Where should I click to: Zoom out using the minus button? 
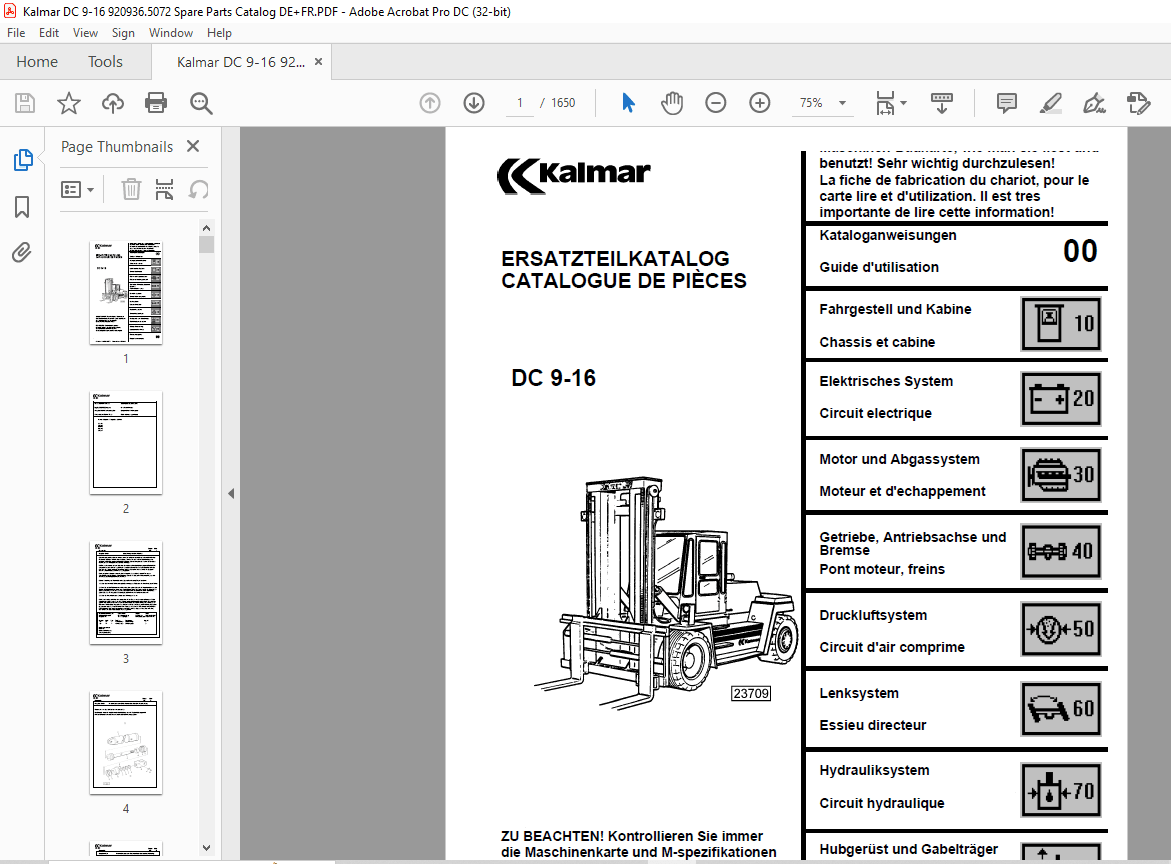tap(715, 102)
